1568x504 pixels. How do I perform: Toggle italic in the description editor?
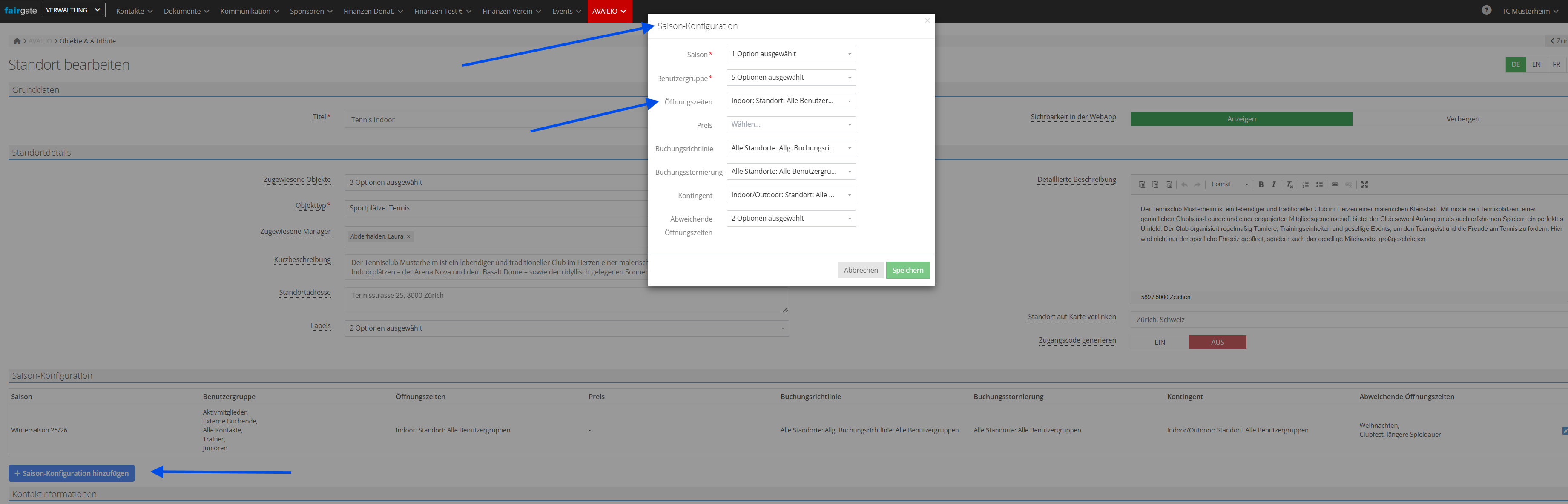(1273, 184)
